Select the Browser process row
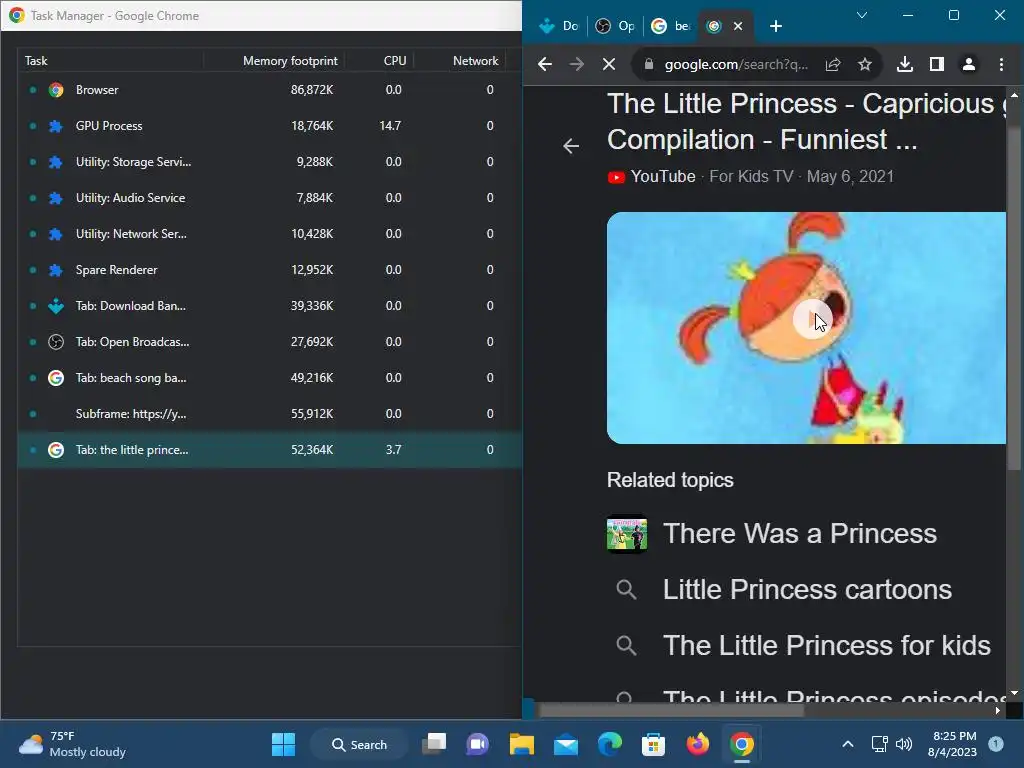 [x=269, y=90]
